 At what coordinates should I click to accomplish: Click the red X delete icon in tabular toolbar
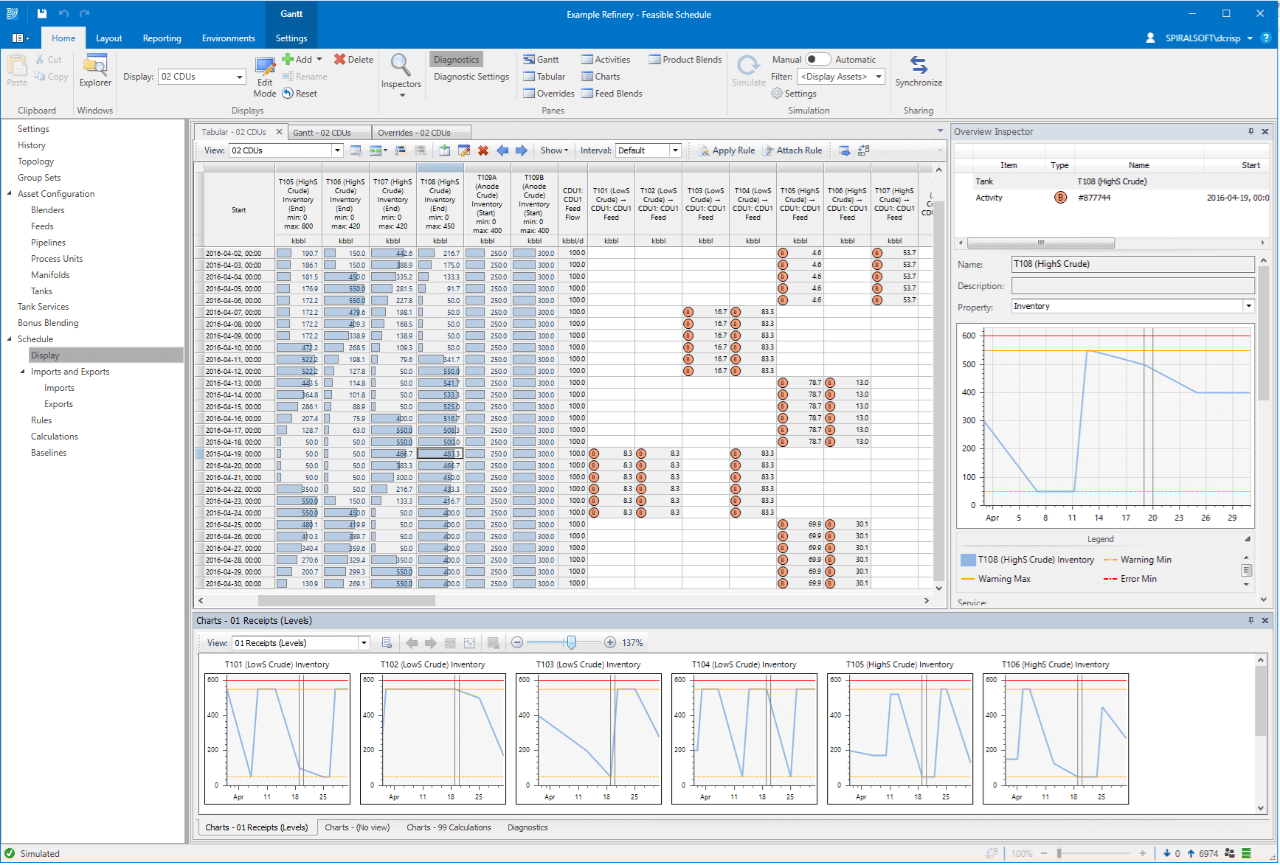click(483, 150)
